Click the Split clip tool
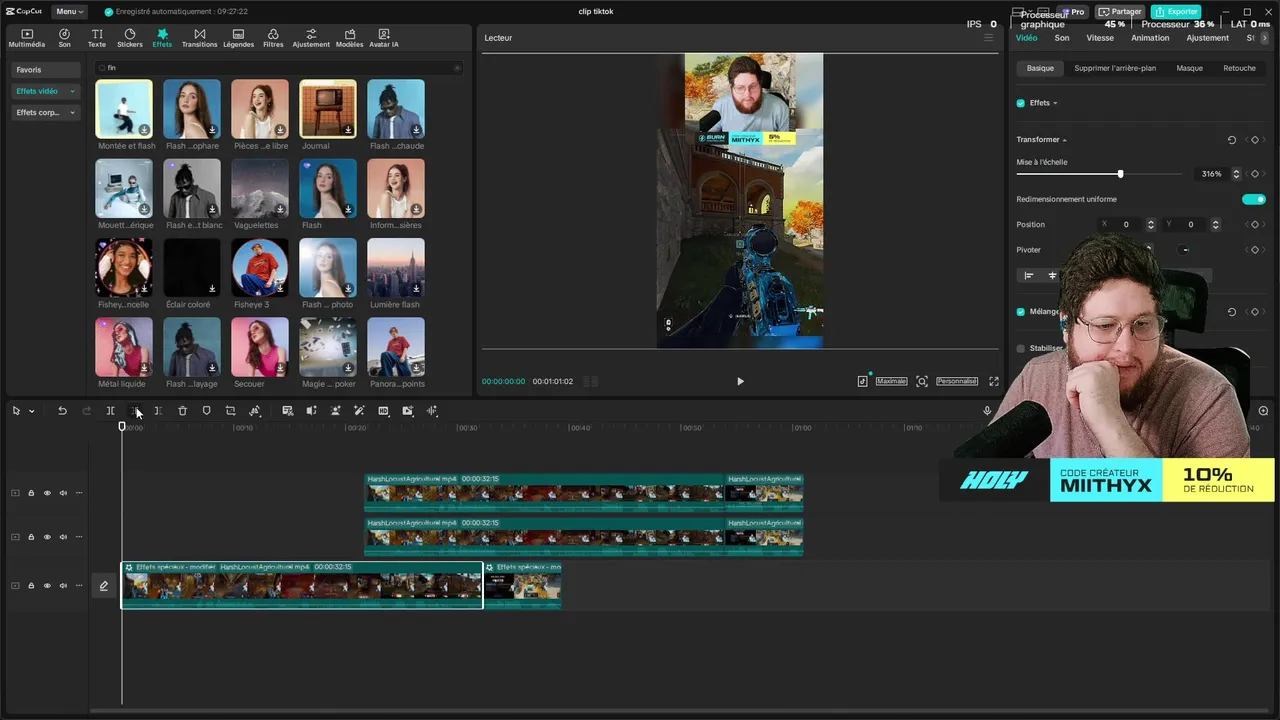Viewport: 1280px width, 720px height. [110, 411]
